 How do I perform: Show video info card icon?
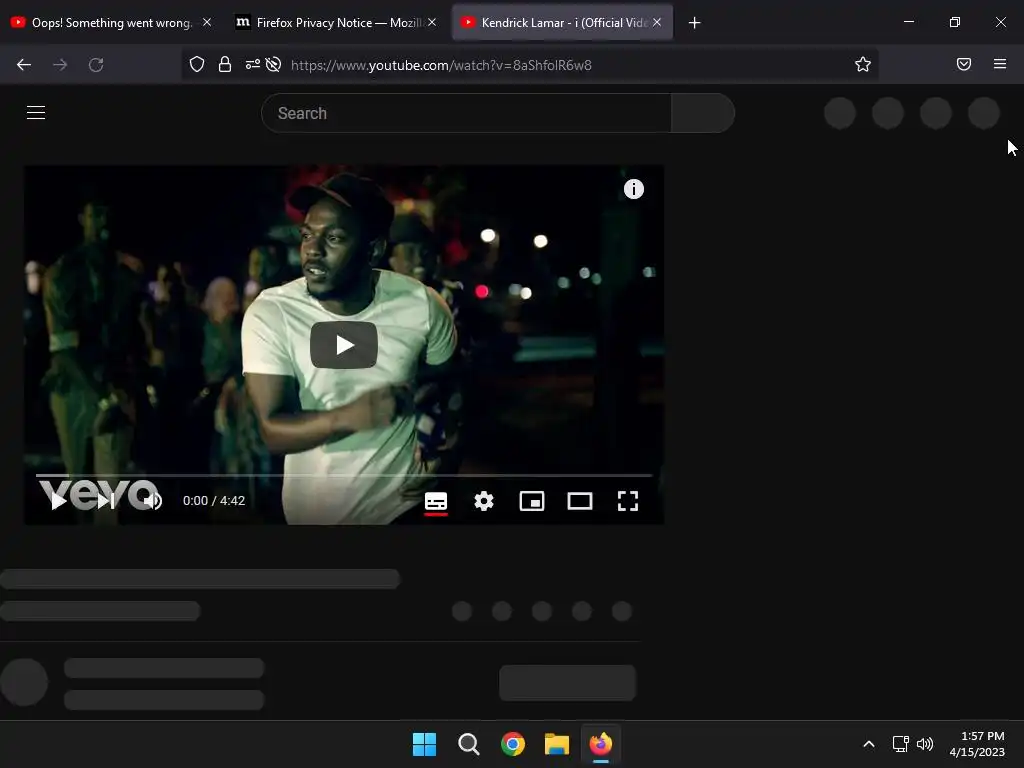pyautogui.click(x=633, y=189)
